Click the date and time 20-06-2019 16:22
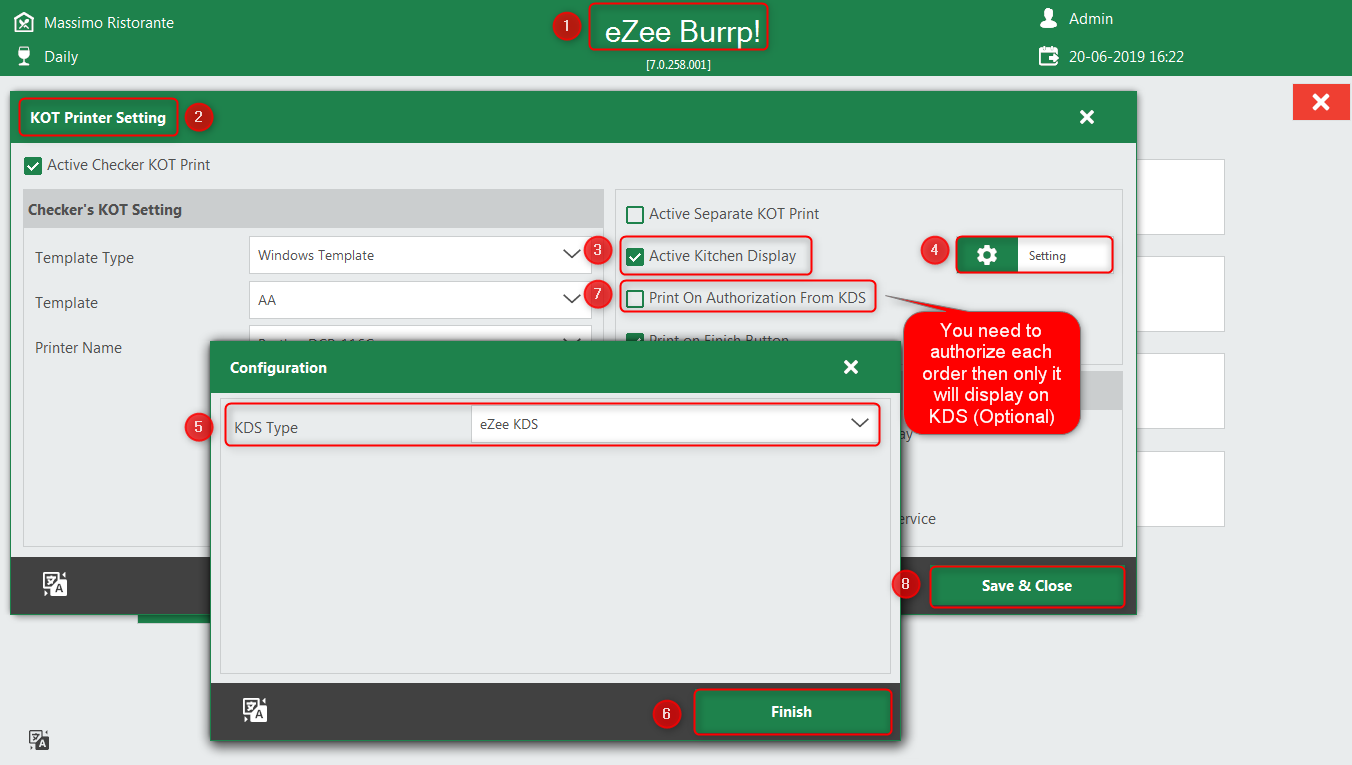The width and height of the screenshot is (1352, 765). [x=1126, y=57]
